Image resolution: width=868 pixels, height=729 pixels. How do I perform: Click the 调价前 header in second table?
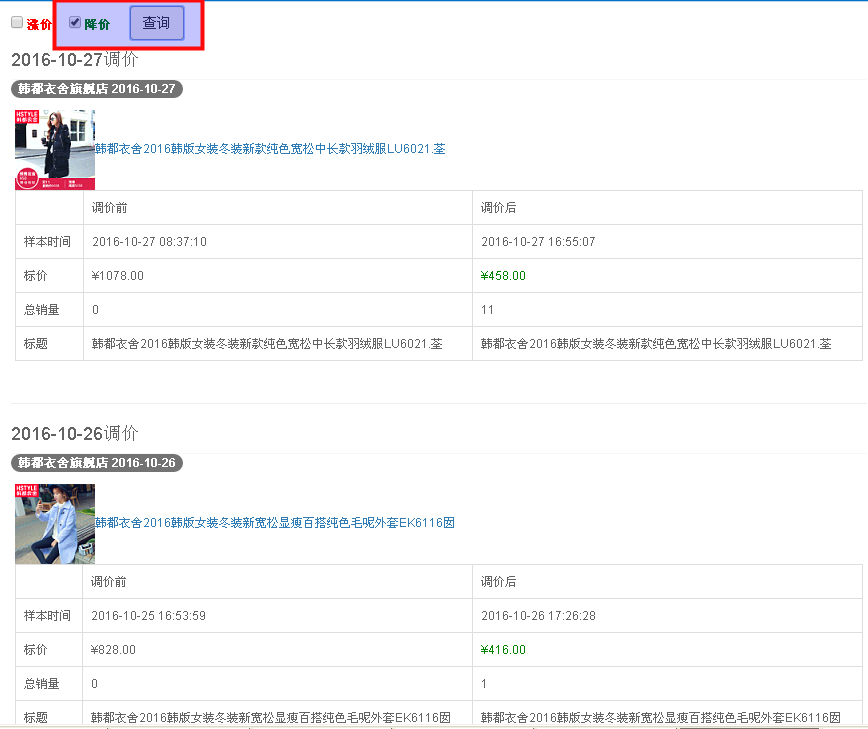click(108, 582)
